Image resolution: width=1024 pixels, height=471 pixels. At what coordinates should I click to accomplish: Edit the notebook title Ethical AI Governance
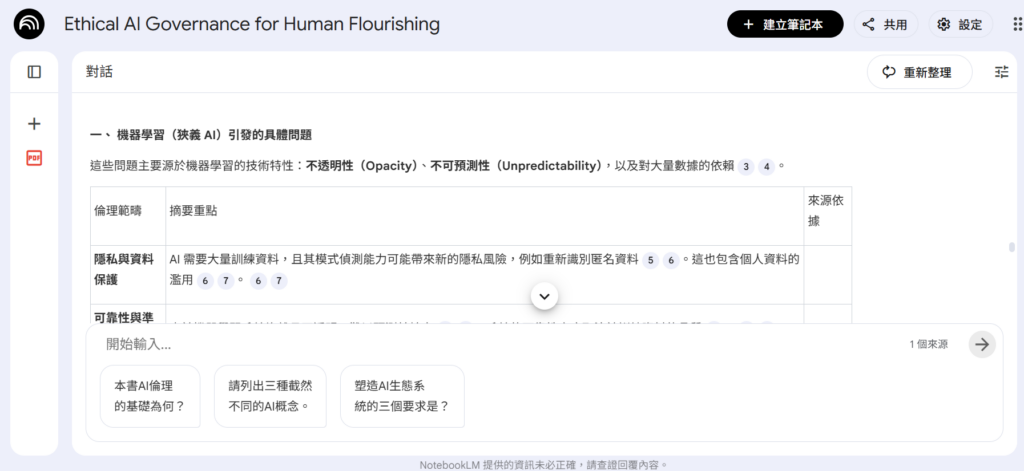tap(251, 24)
